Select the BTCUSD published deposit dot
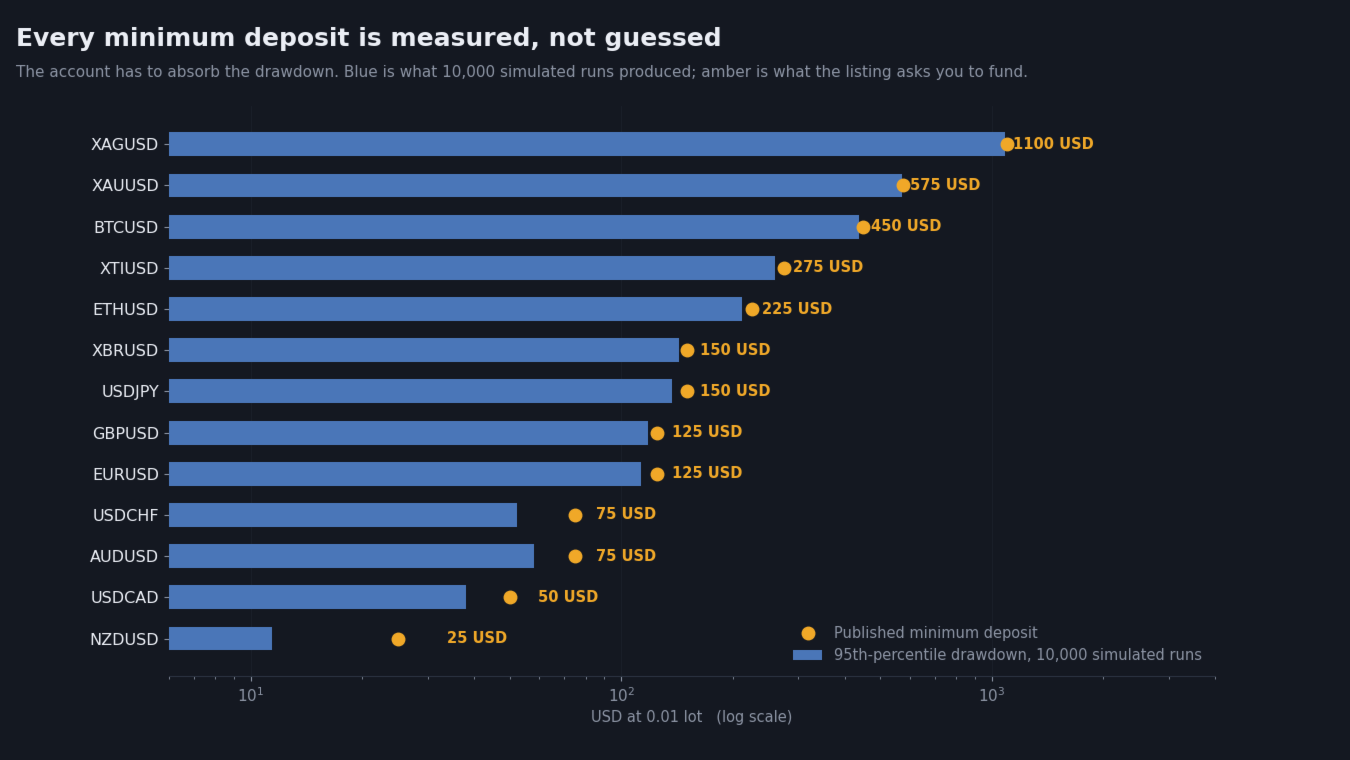This screenshot has height=760, width=1350. [x=863, y=227]
